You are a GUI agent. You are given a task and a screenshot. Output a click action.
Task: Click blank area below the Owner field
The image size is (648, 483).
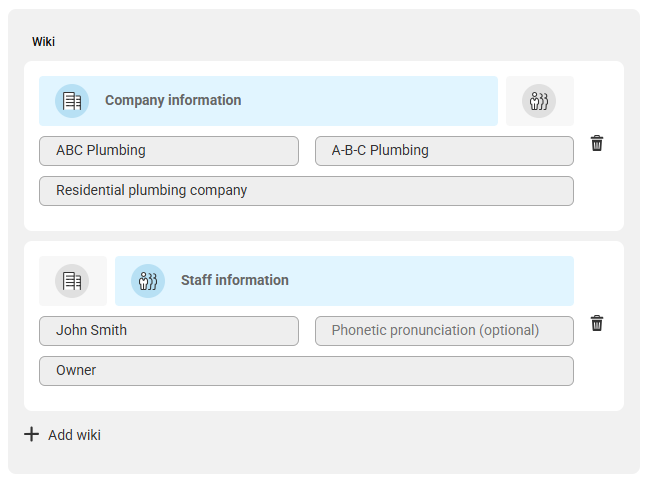[306, 398]
